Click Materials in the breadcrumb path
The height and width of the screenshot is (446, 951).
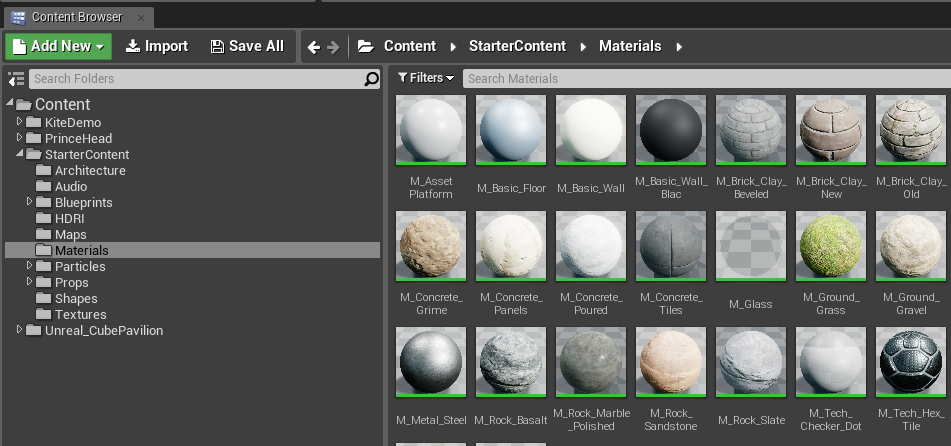[630, 46]
